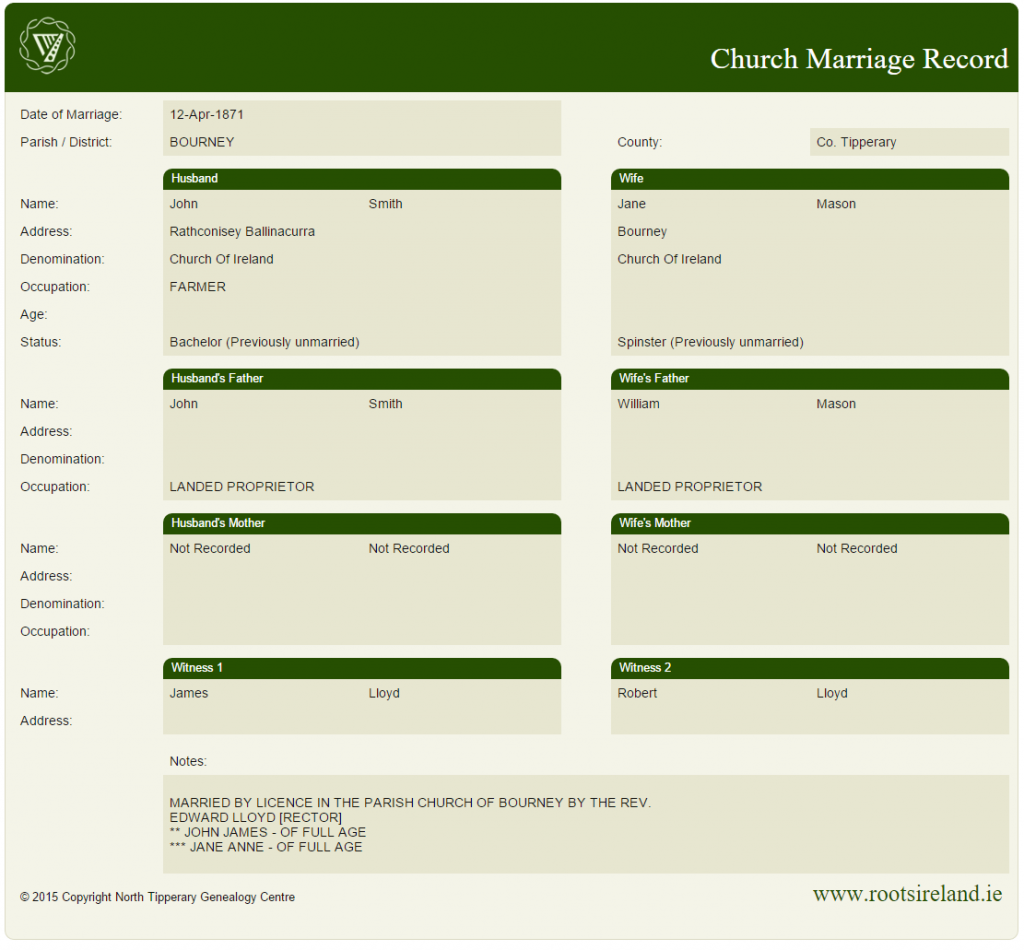Select the date of marriage field 12-Apr-1871
The image size is (1024, 950).
pos(207,115)
